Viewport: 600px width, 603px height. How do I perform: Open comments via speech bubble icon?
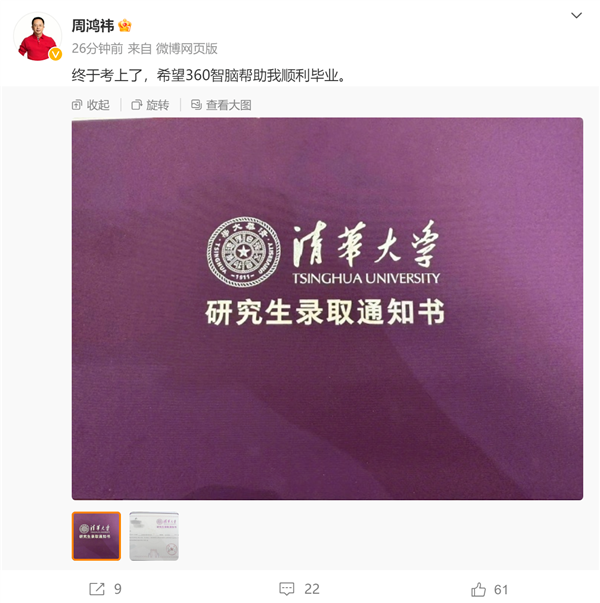pyautogui.click(x=287, y=589)
